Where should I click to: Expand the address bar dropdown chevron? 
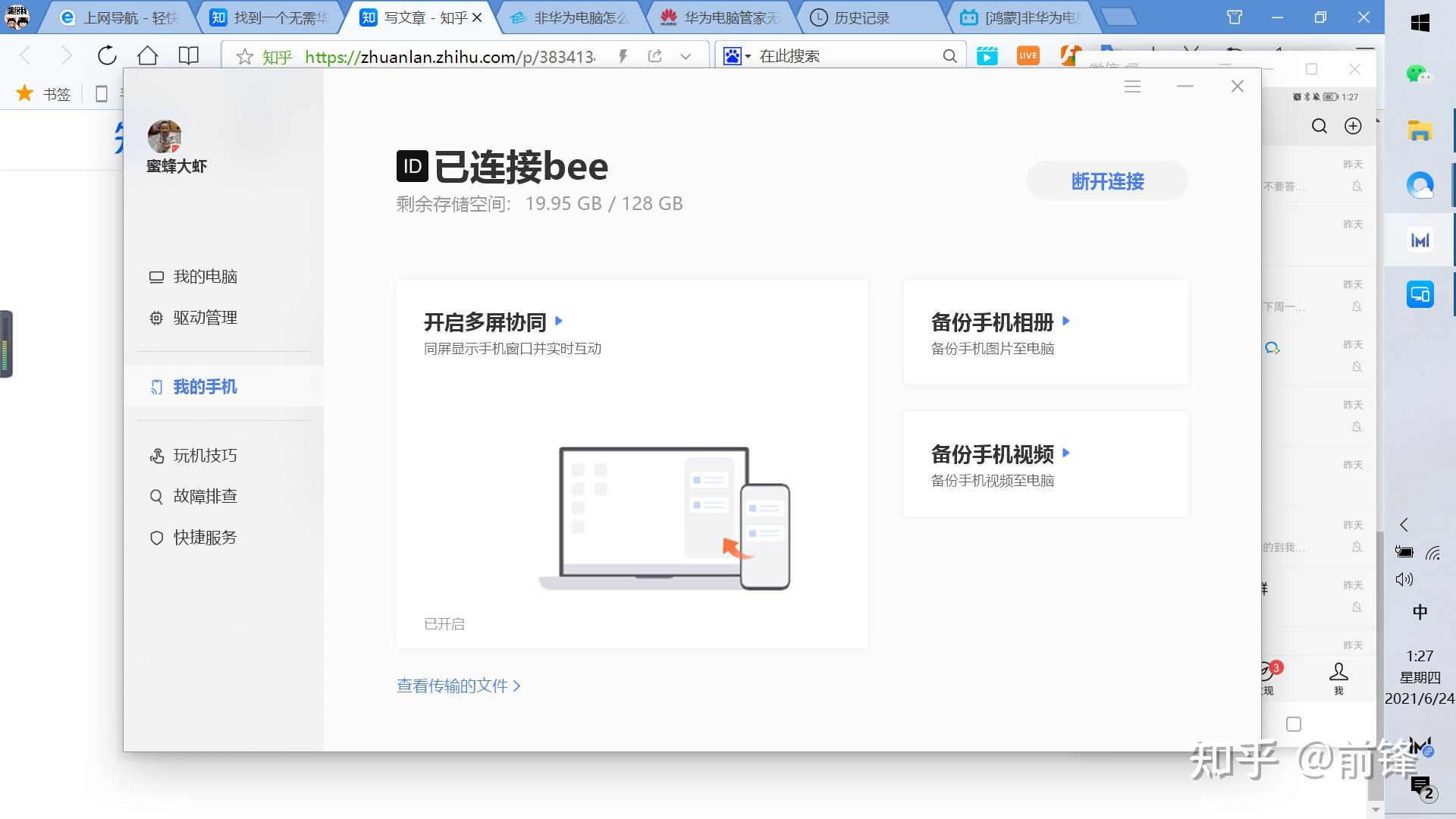[686, 56]
